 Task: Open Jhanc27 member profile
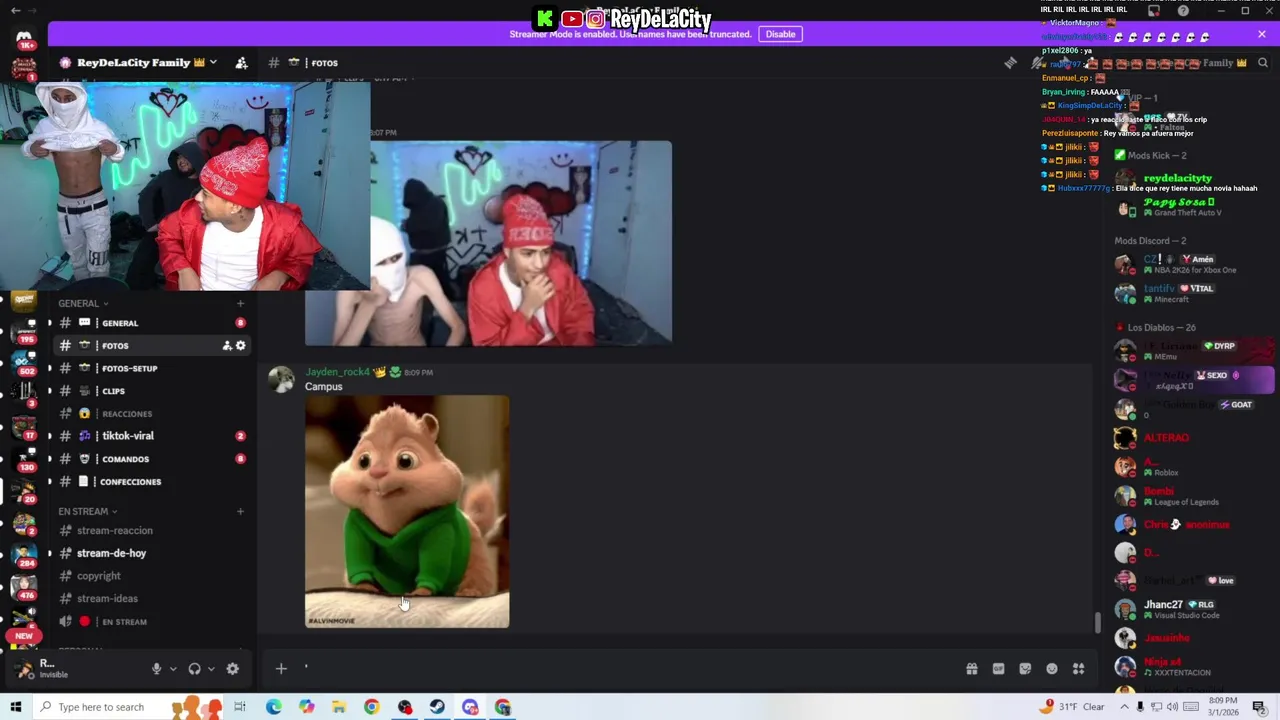[1195, 609]
